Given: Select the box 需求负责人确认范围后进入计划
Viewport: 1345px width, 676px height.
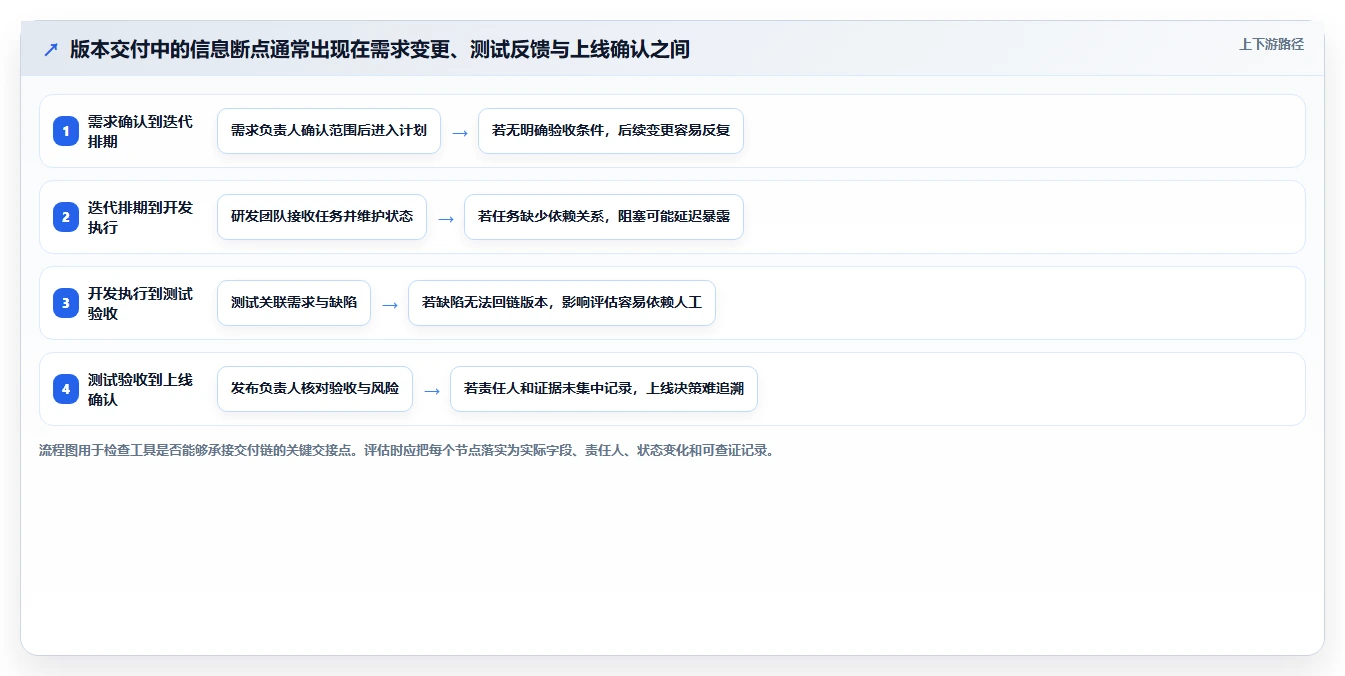Looking at the screenshot, I should (x=329, y=131).
